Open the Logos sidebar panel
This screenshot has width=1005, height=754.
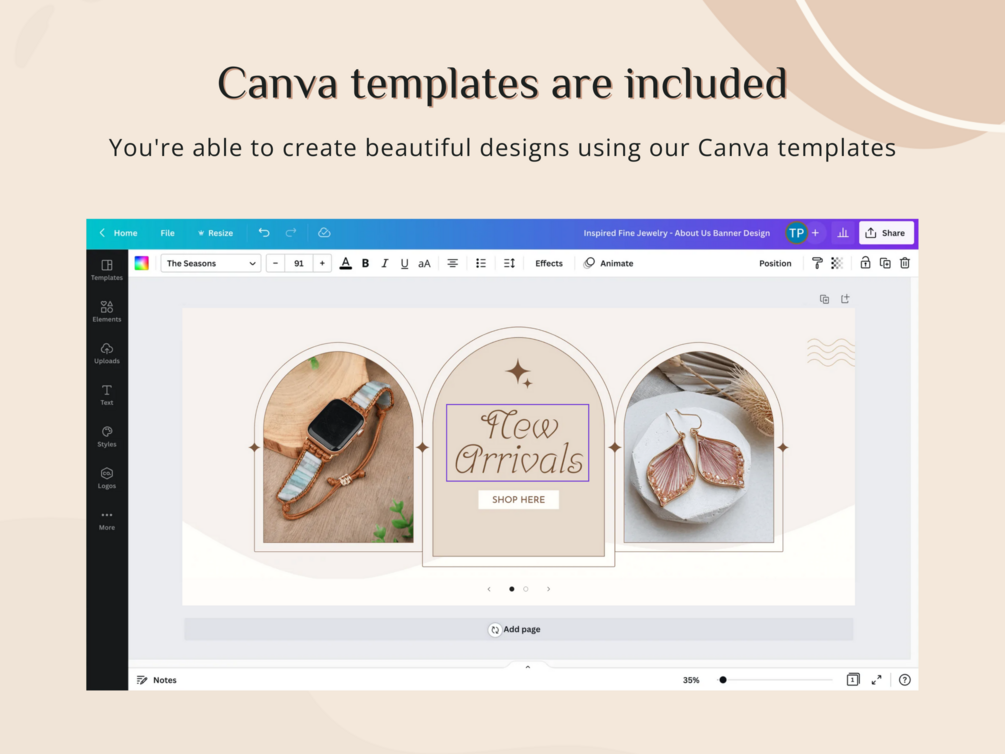click(x=106, y=478)
